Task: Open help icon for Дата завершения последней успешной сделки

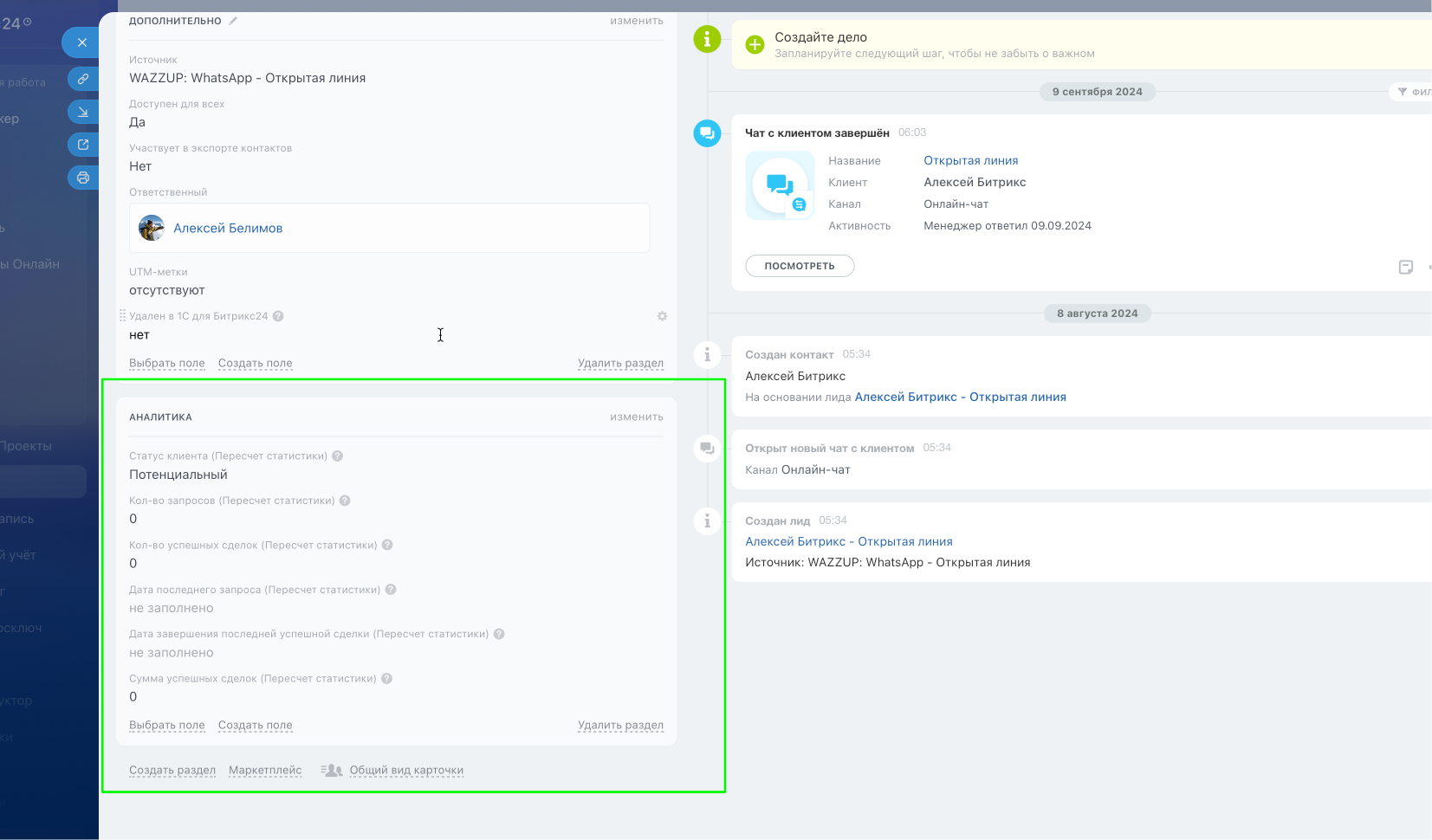Action: click(499, 634)
